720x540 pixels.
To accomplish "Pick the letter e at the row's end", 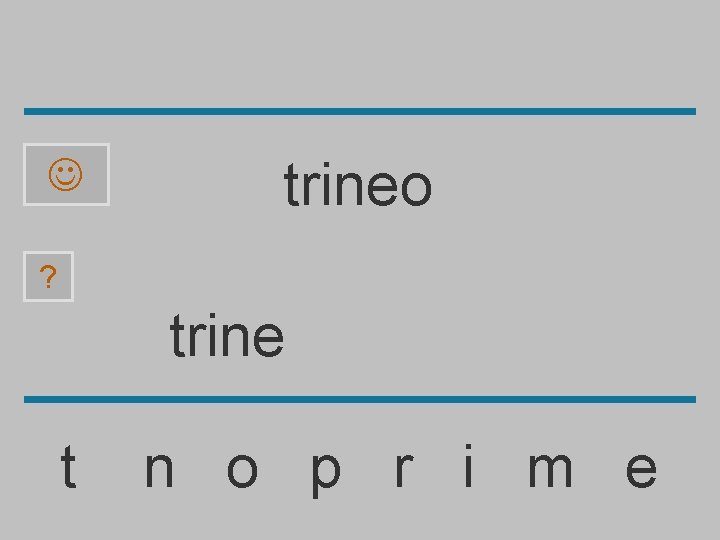I will [x=641, y=470].
